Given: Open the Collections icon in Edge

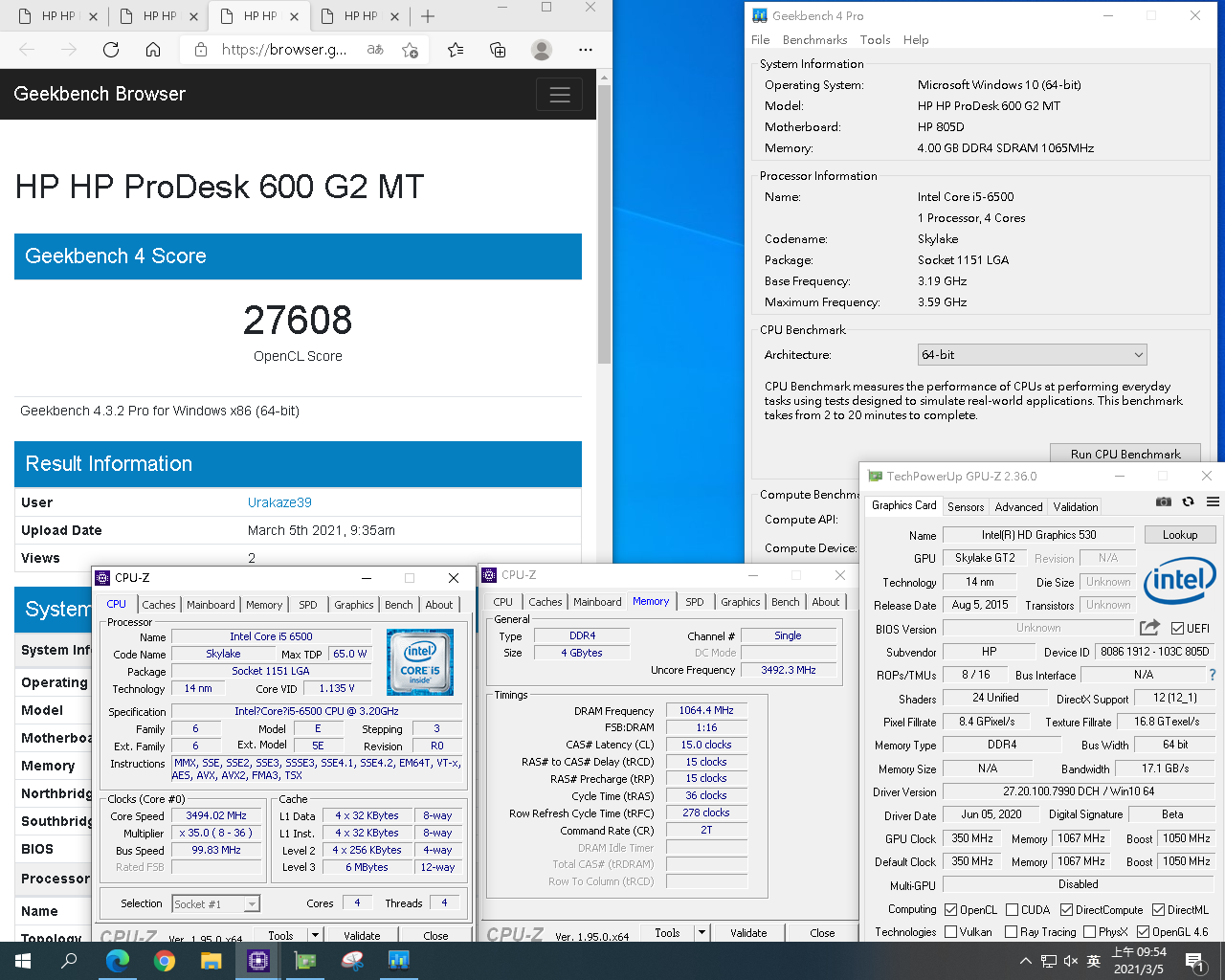Looking at the screenshot, I should click(498, 50).
